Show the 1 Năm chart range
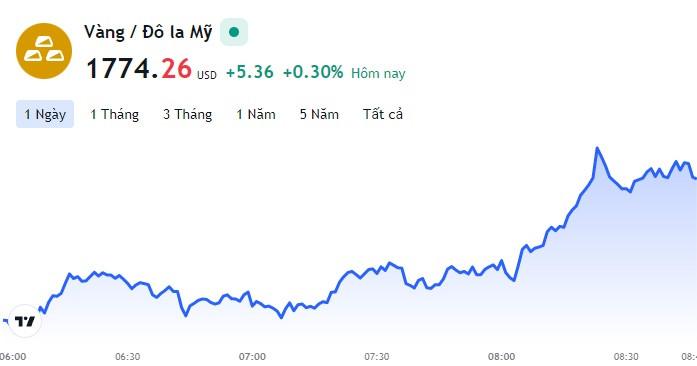The image size is (697, 366). coord(256,114)
